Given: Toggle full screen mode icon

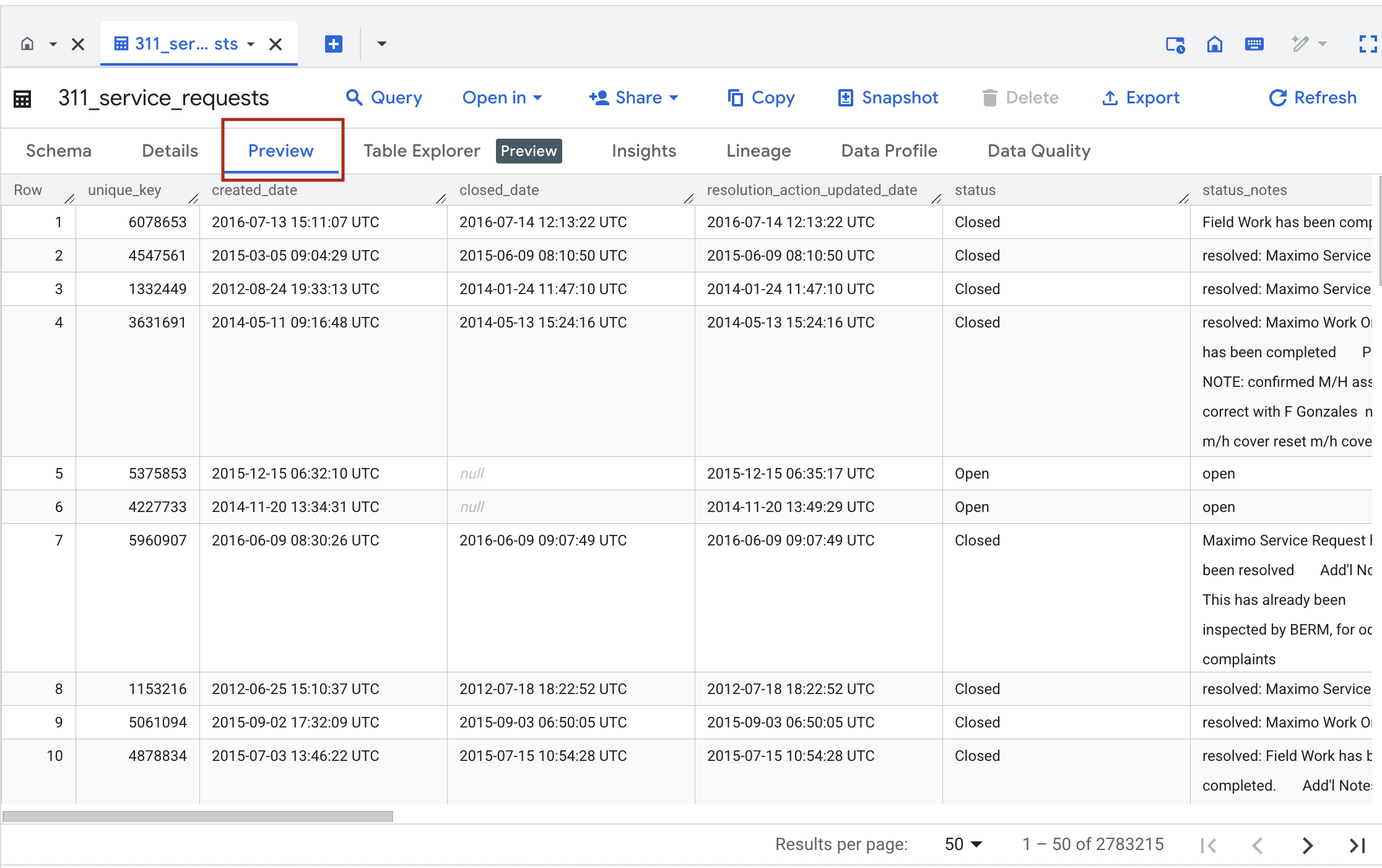Looking at the screenshot, I should pos(1367,44).
